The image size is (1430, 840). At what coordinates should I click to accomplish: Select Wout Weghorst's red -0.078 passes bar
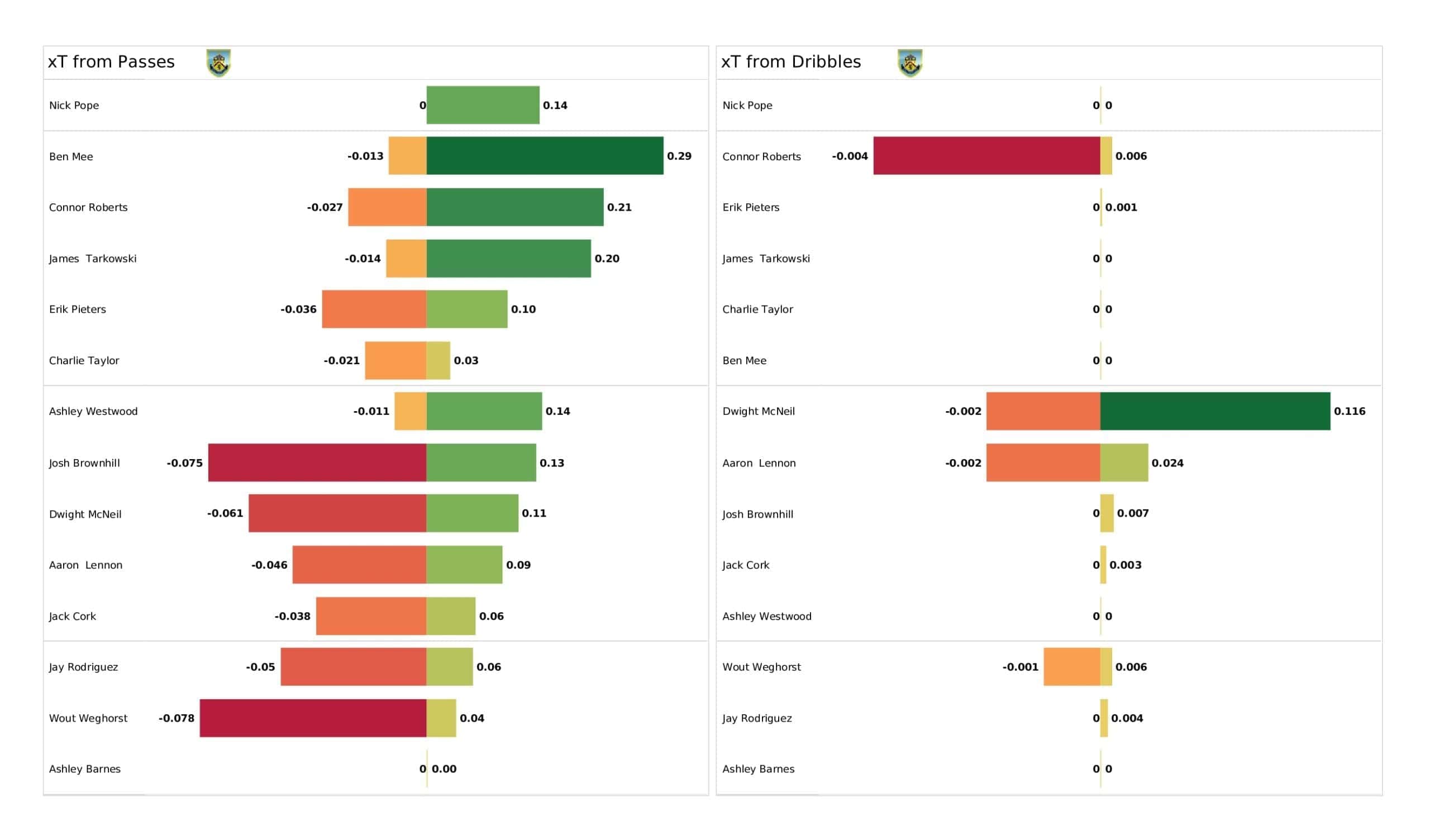tap(313, 718)
